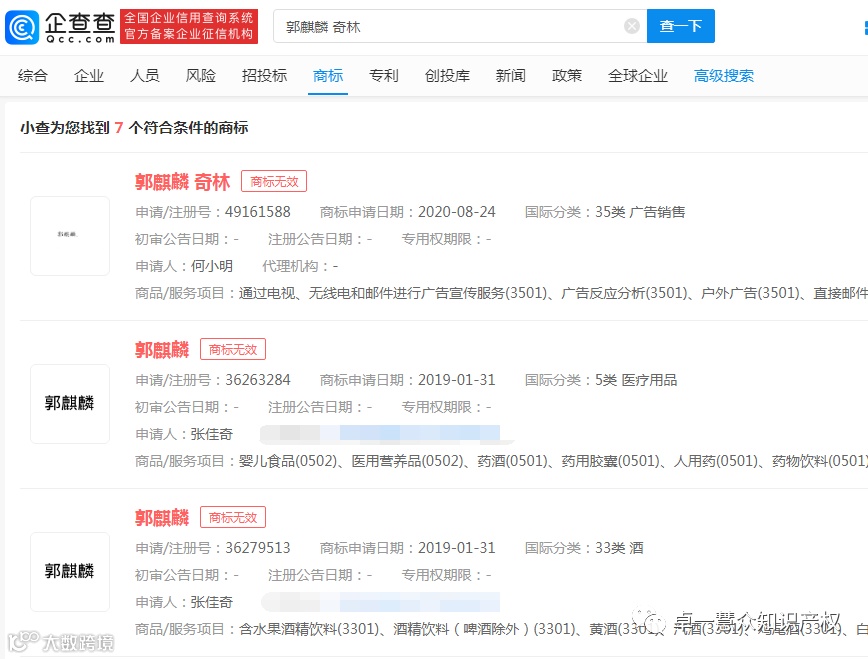Click category text 5类 医疗用品
The image size is (868, 659).
click(636, 380)
